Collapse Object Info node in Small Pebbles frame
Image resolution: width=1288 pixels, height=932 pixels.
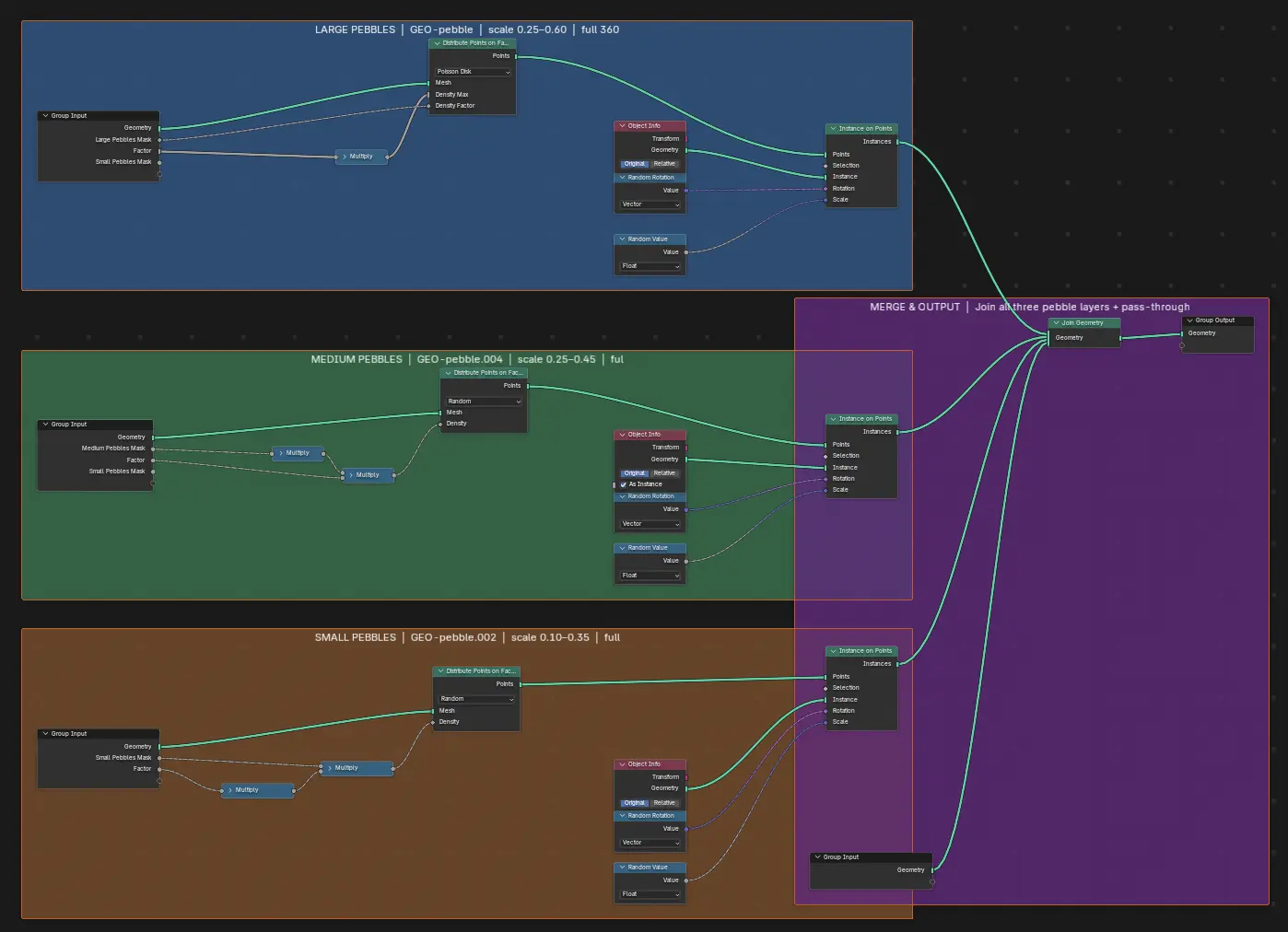click(622, 764)
